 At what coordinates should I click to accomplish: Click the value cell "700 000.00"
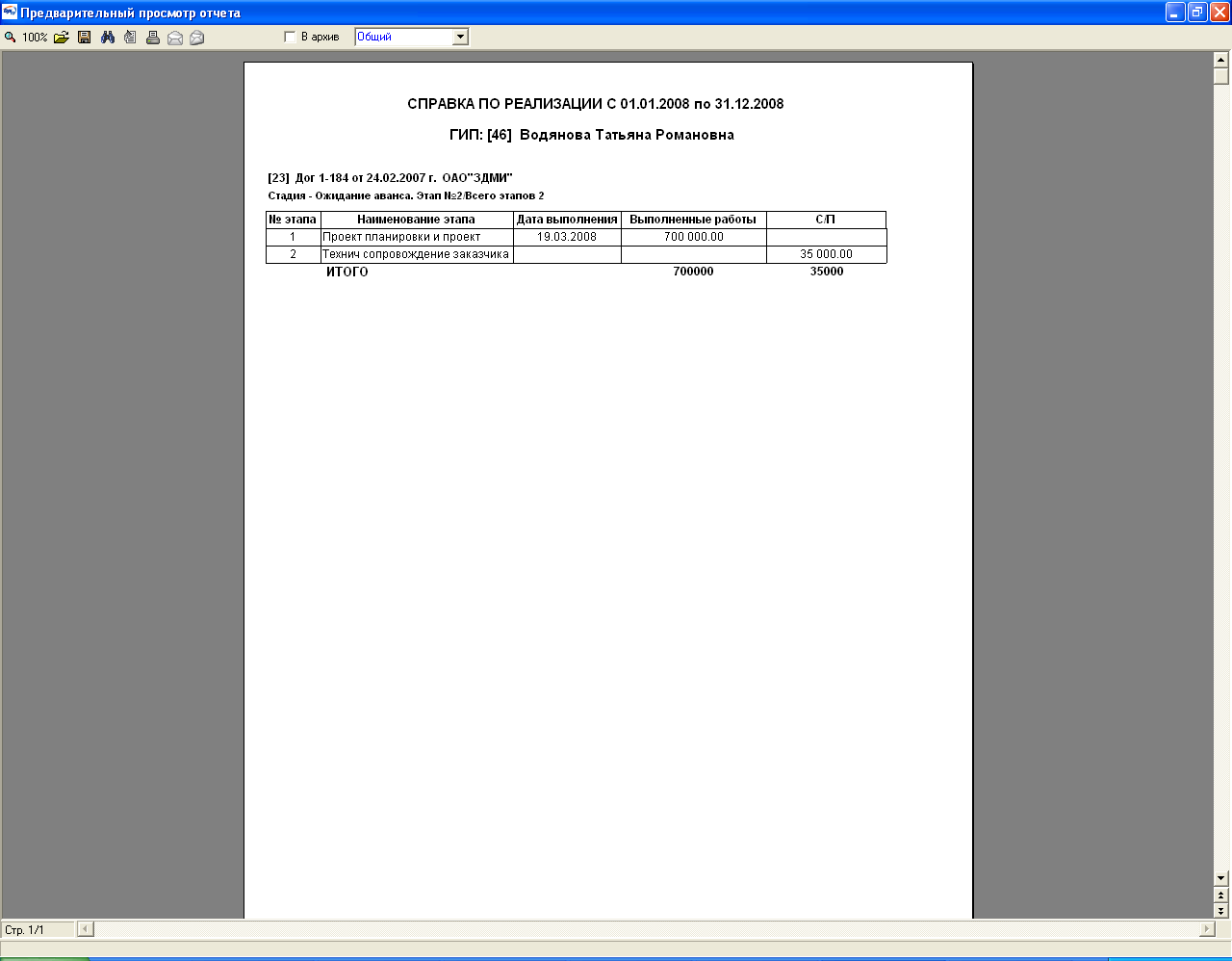[x=694, y=237]
